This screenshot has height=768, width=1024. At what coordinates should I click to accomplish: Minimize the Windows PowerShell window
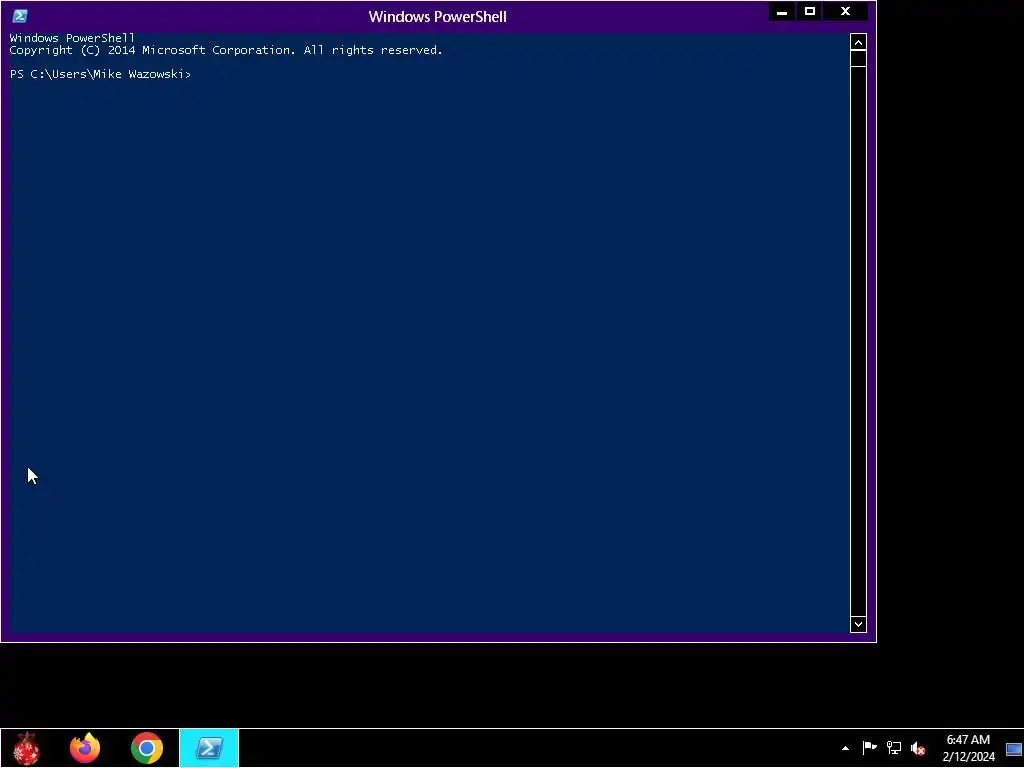coord(782,12)
